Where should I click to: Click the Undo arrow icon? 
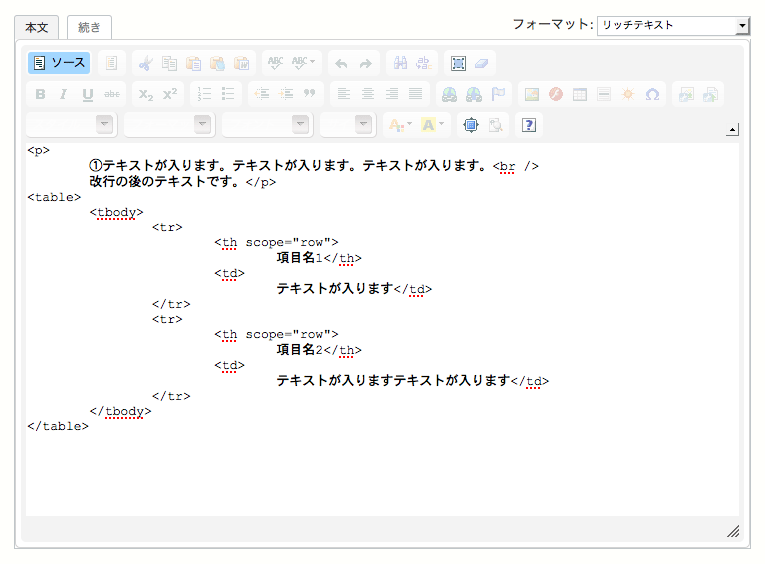coord(342,63)
